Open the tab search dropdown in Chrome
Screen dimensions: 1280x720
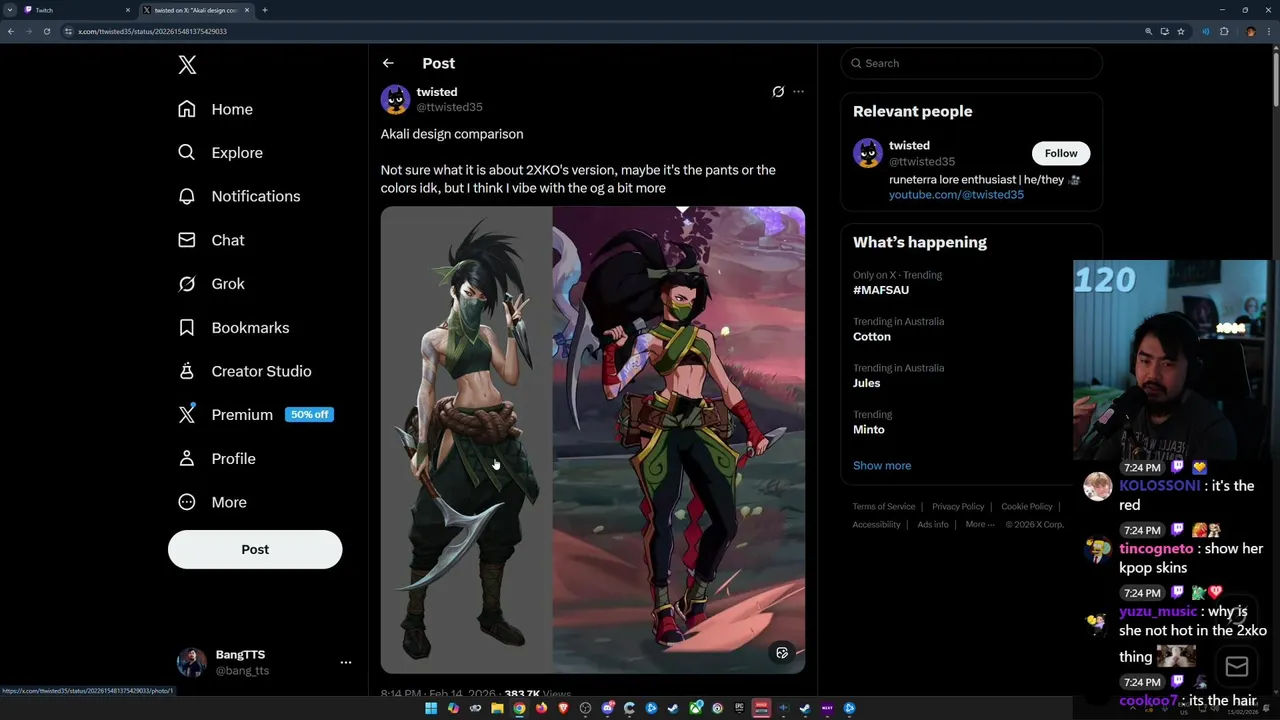(x=9, y=10)
